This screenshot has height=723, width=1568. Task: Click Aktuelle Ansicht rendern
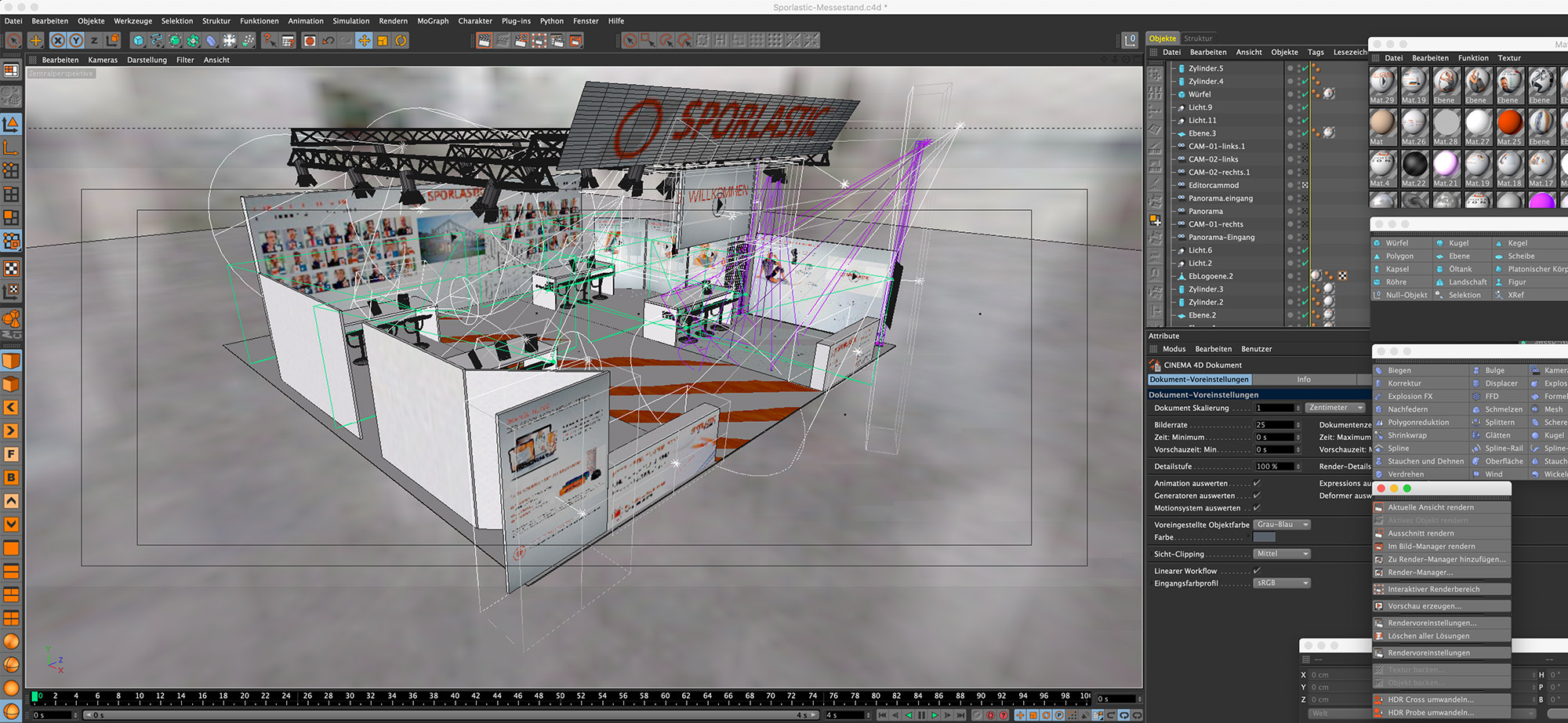point(1430,507)
